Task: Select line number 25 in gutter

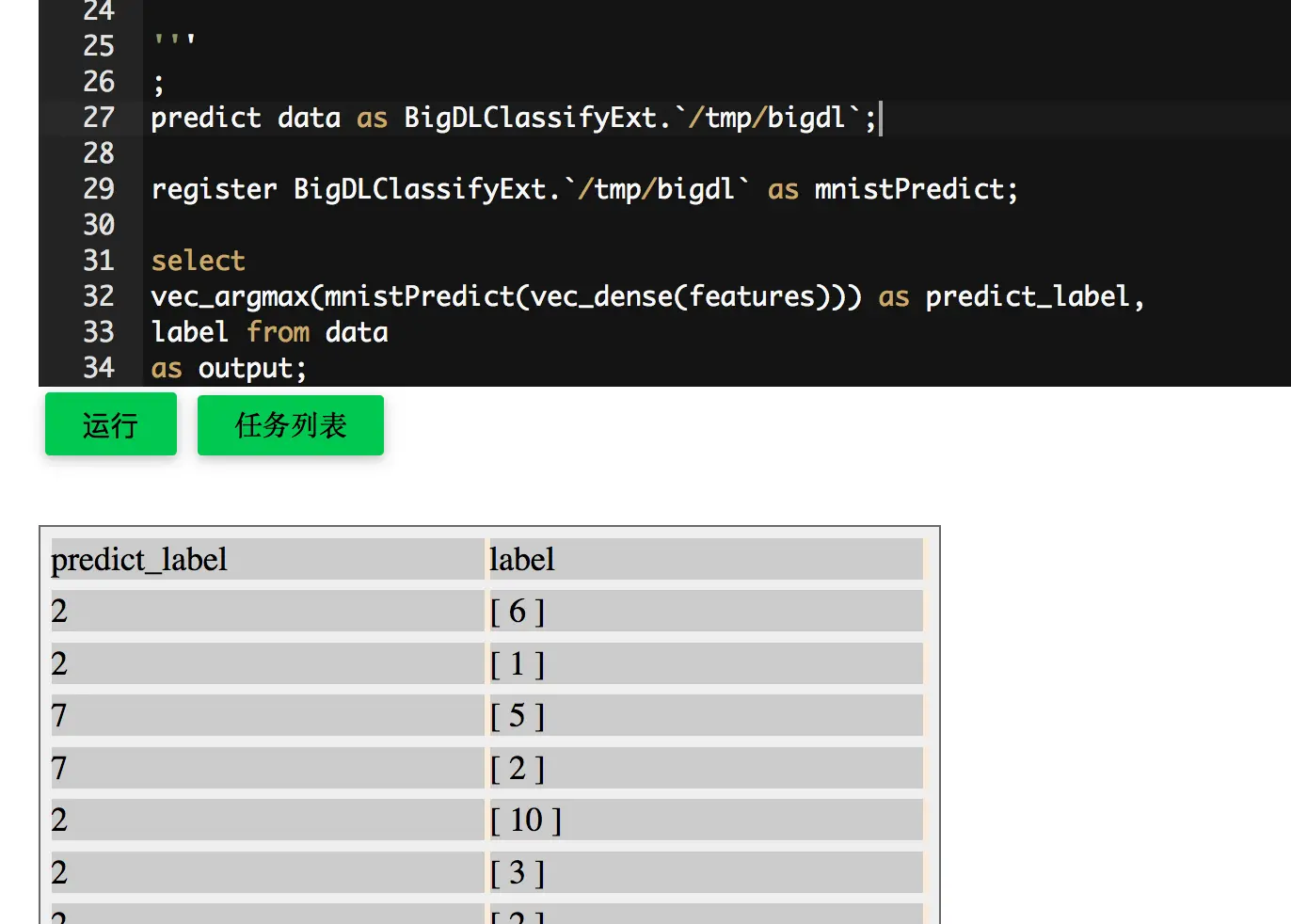Action: tap(99, 46)
